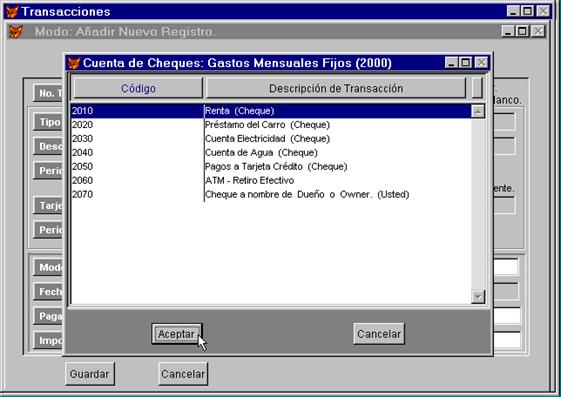
Task: Click the Fech label in the background form
Action: pyautogui.click(x=48, y=292)
